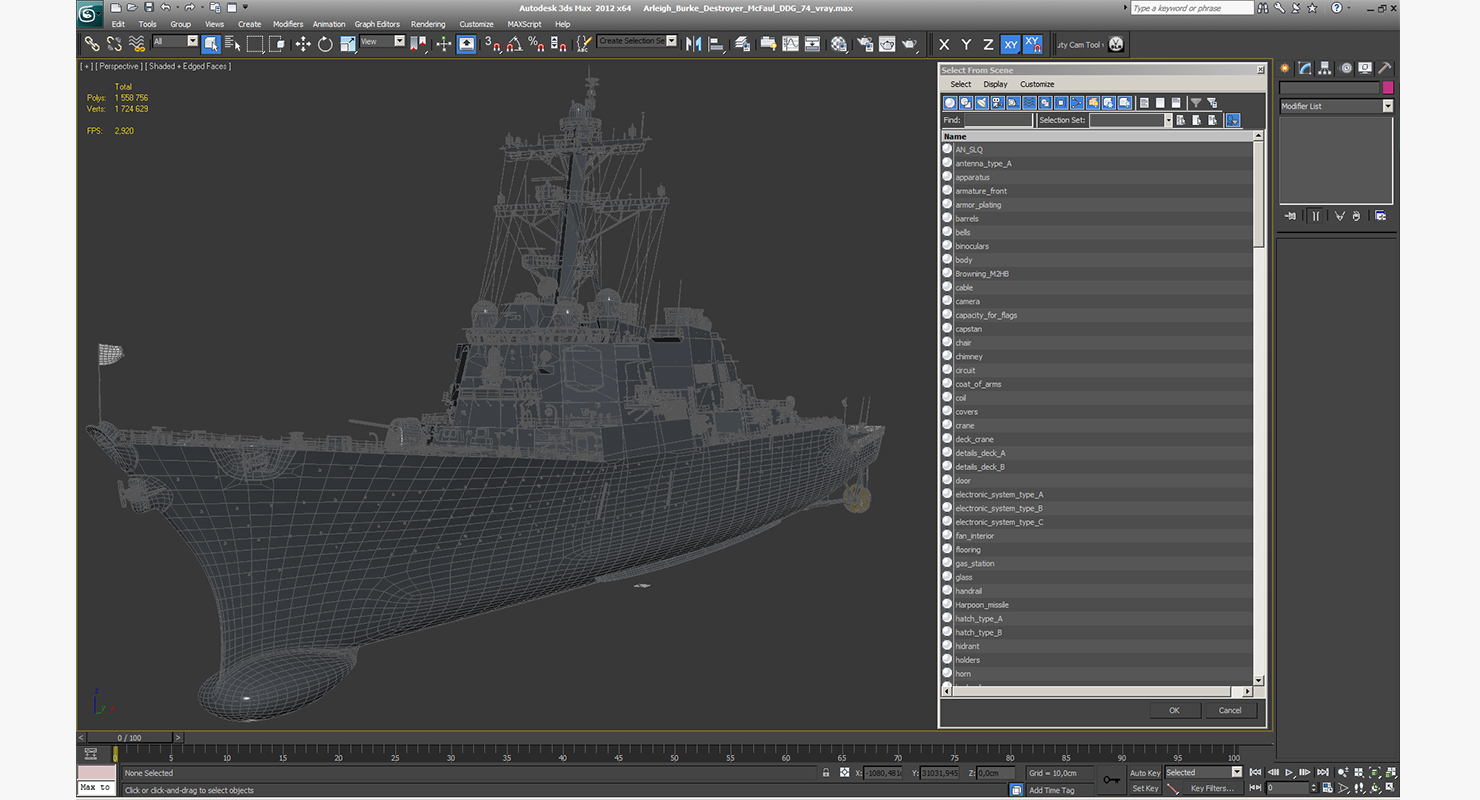Toggle Angle Snap button
This screenshot has height=800, width=1480.
(x=514, y=44)
